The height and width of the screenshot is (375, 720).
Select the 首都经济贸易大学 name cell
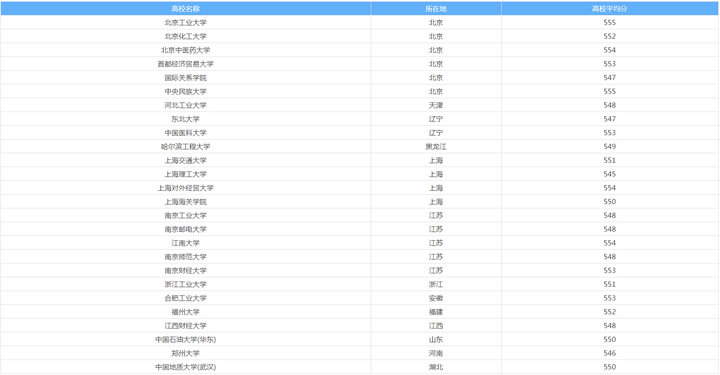[186, 64]
